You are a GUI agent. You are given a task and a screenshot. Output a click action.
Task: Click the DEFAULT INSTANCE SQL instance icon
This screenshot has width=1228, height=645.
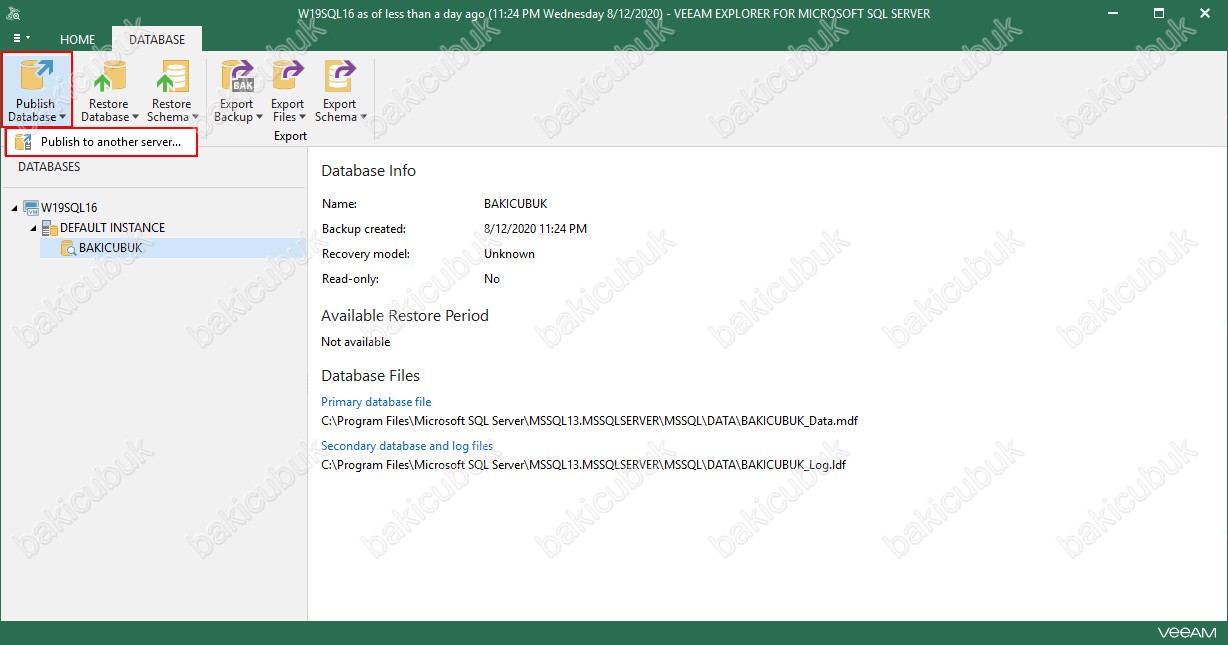click(50, 228)
